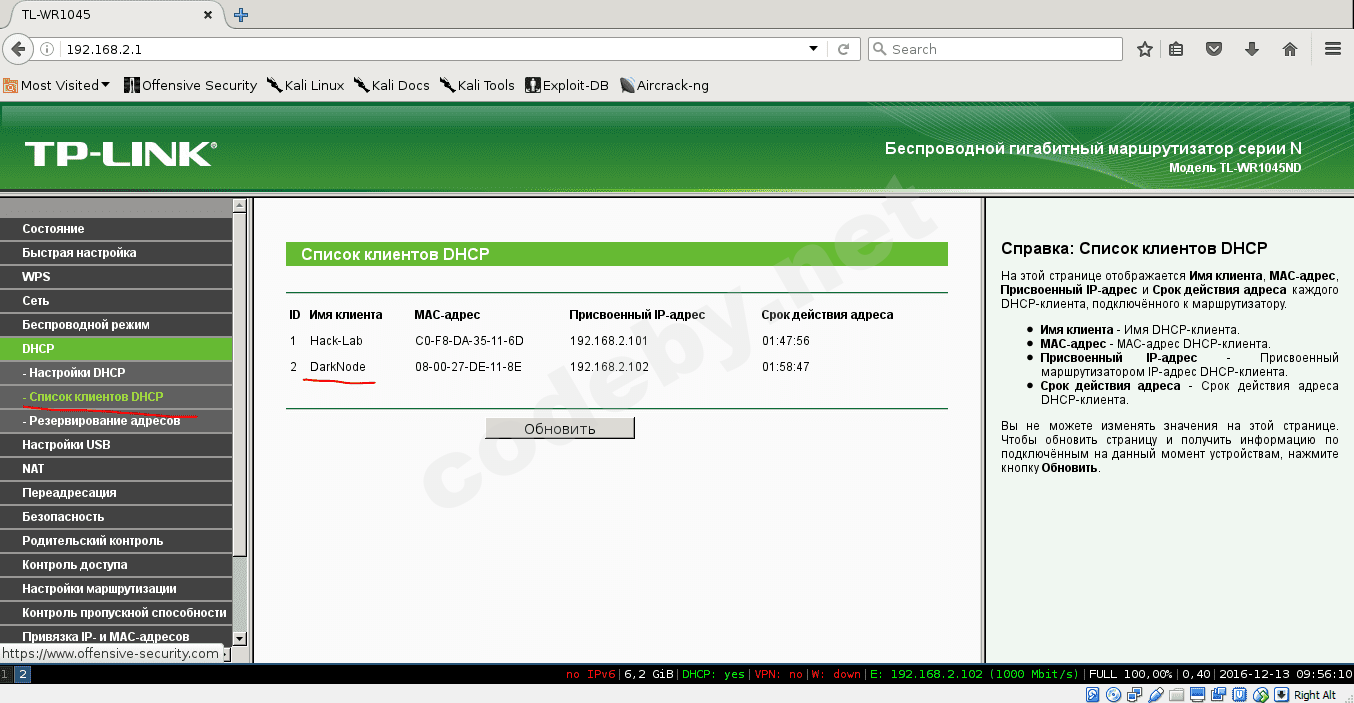Click MAC address C0-F8-DA-35-11-6D
This screenshot has height=703, width=1354.
click(469, 341)
